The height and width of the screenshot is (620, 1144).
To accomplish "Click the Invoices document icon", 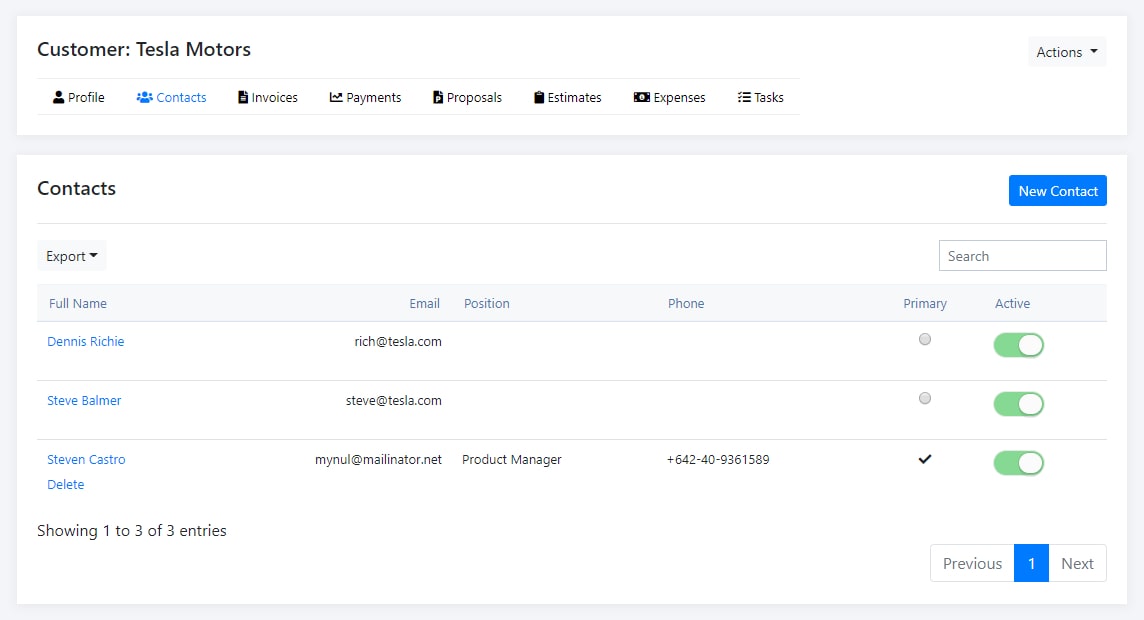I will (243, 97).
